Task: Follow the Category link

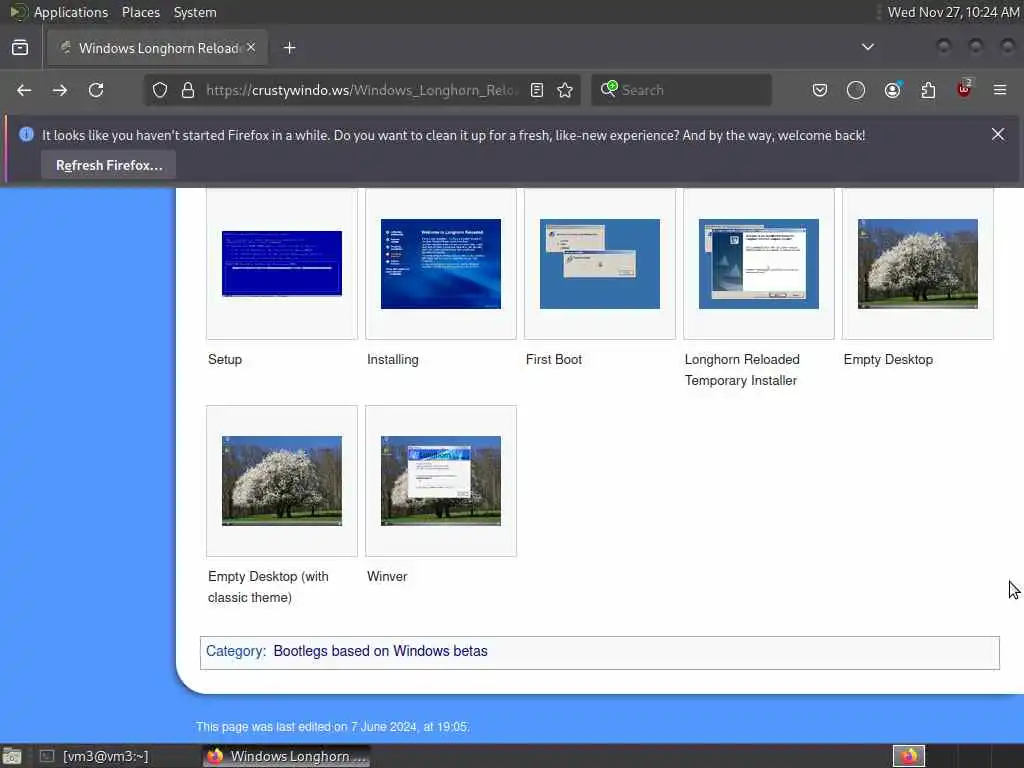Action: click(x=234, y=651)
